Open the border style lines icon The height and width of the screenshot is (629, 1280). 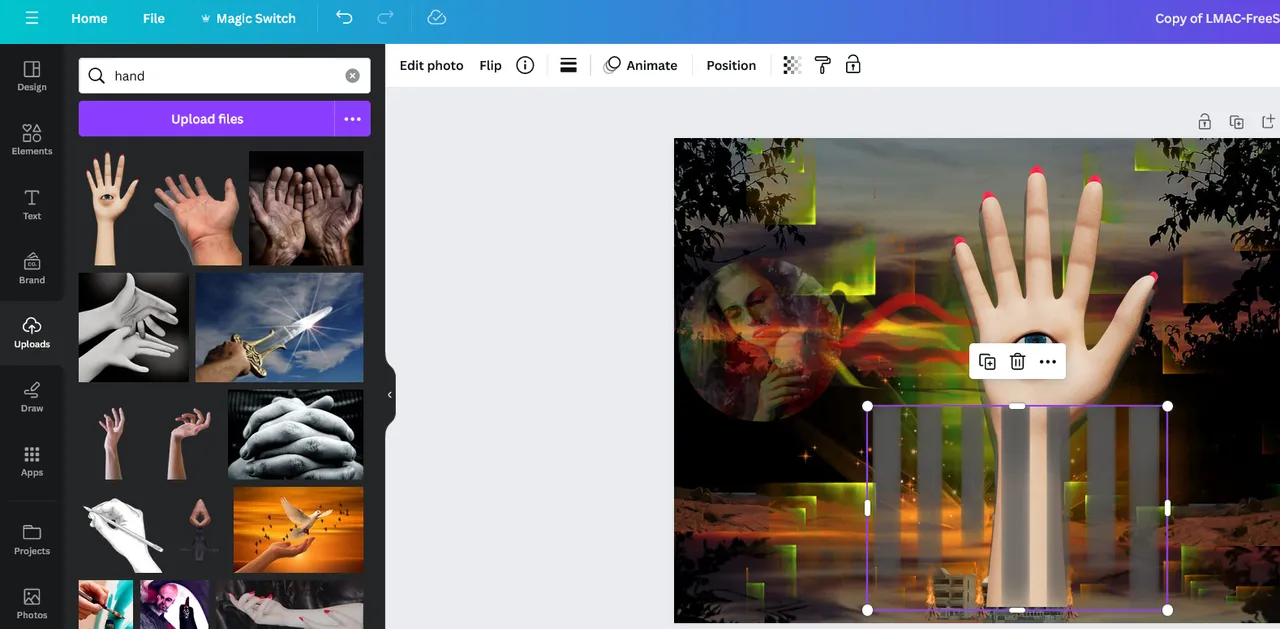tap(568, 65)
